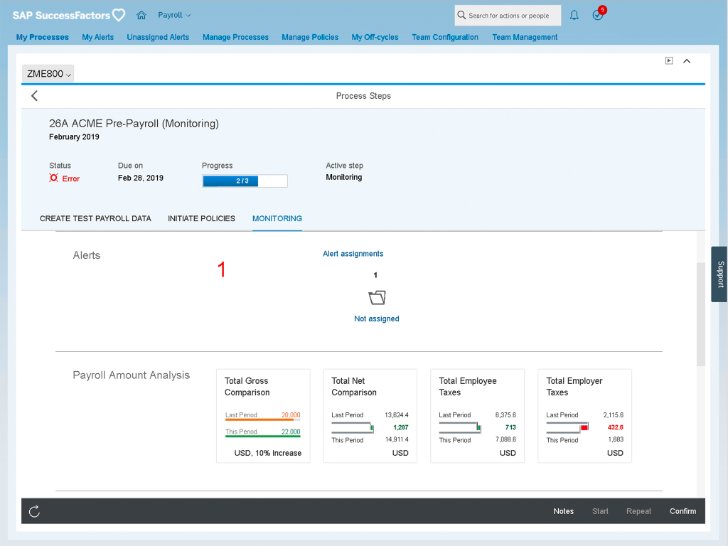728x546 pixels.
Task: Click the Not assigned link
Action: pos(377,318)
